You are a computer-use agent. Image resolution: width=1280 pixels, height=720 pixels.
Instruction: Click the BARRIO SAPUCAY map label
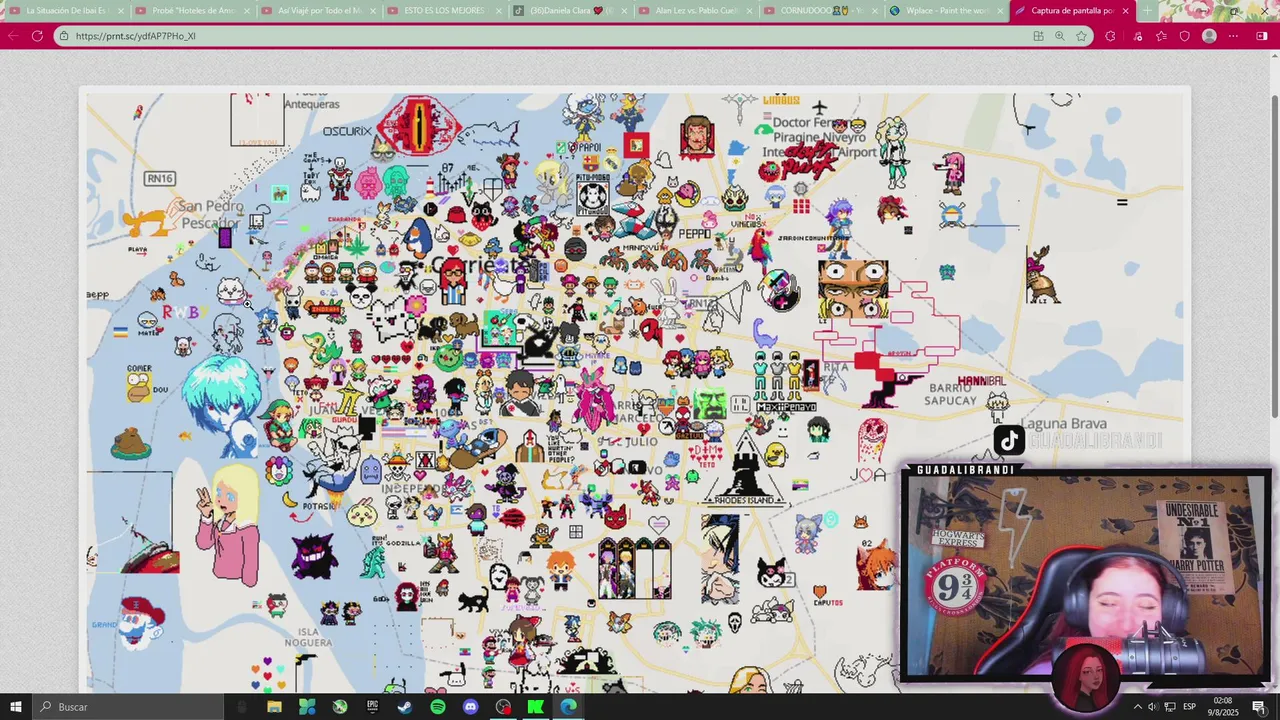[950, 394]
